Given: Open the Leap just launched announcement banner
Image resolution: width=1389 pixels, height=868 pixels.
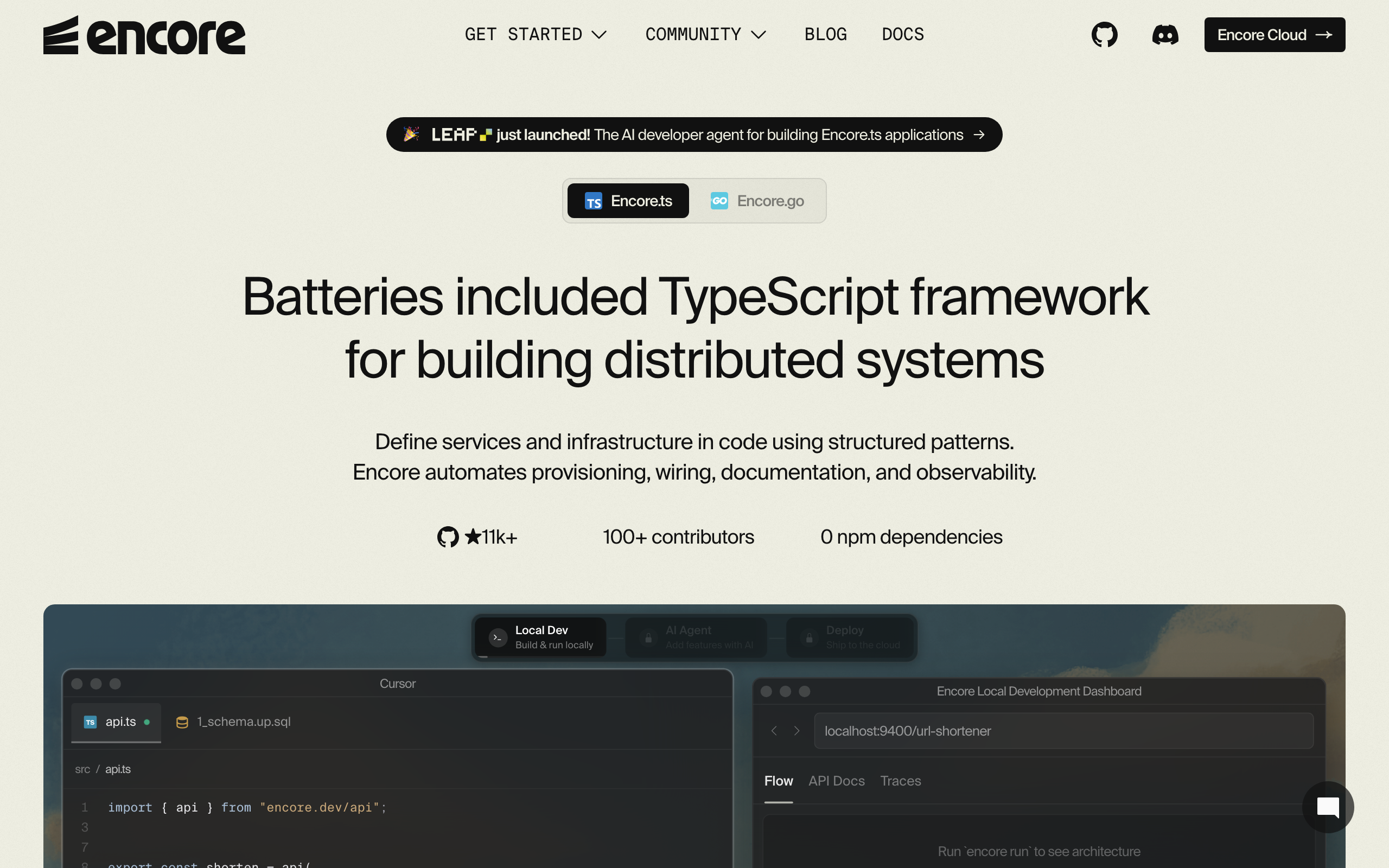Looking at the screenshot, I should pyautogui.click(x=694, y=135).
